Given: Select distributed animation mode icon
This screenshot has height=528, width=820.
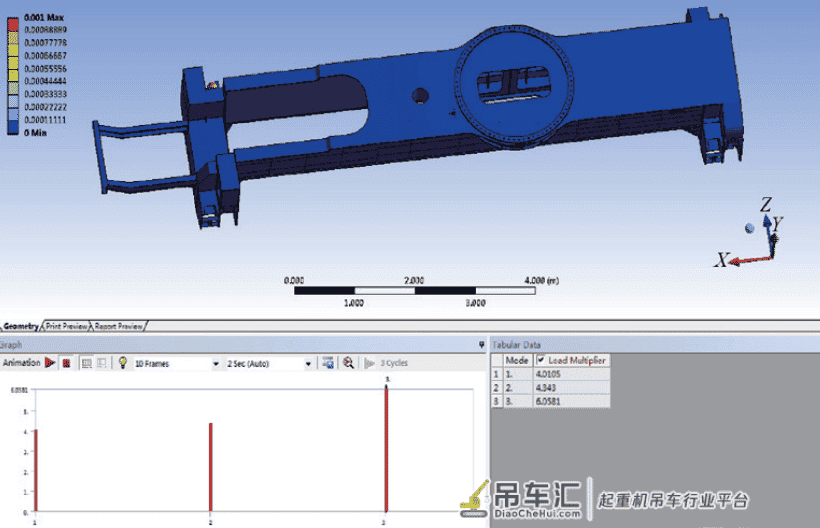Looking at the screenshot, I should click(87, 363).
